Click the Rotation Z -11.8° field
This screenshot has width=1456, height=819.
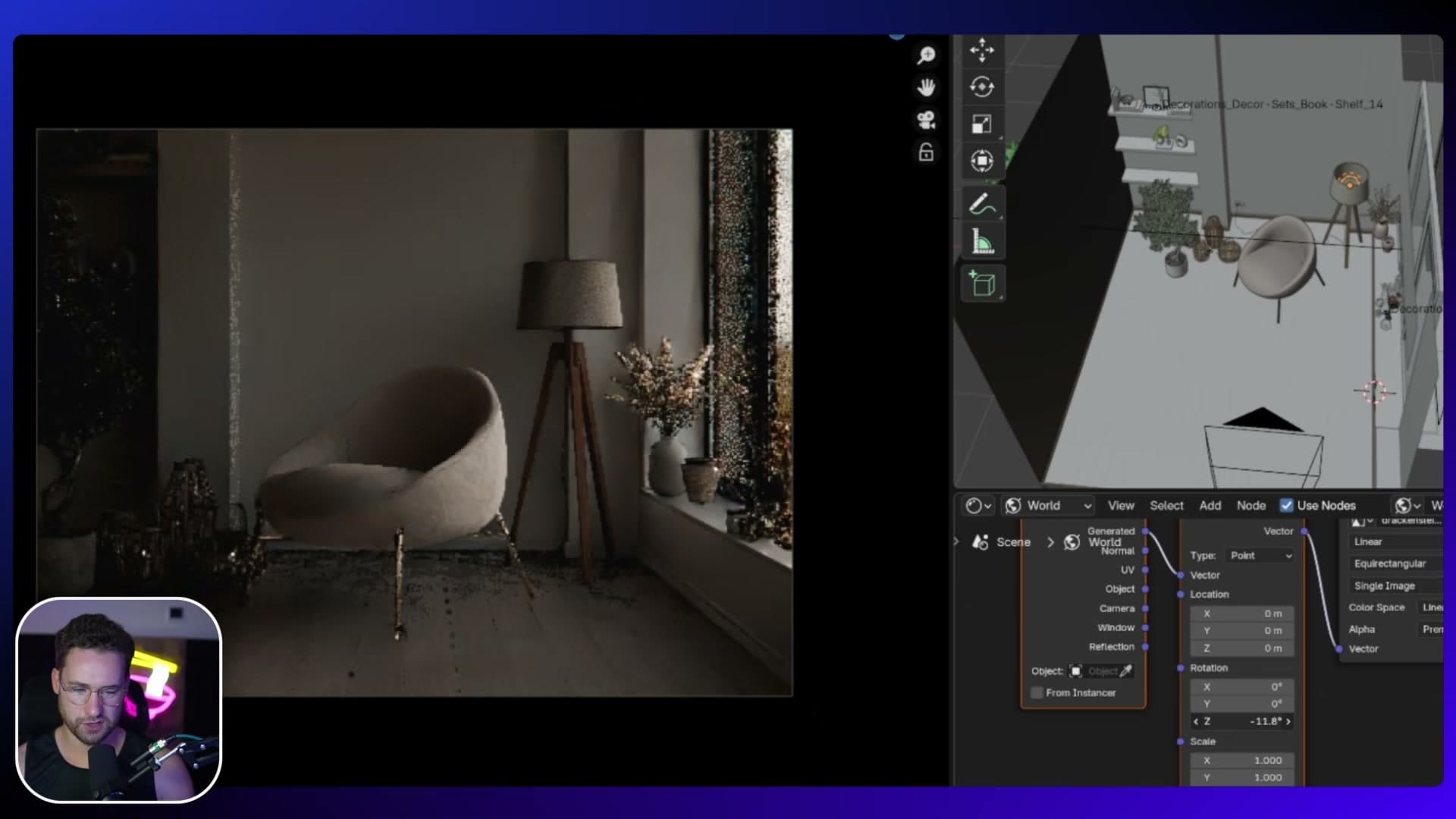coord(1242,722)
